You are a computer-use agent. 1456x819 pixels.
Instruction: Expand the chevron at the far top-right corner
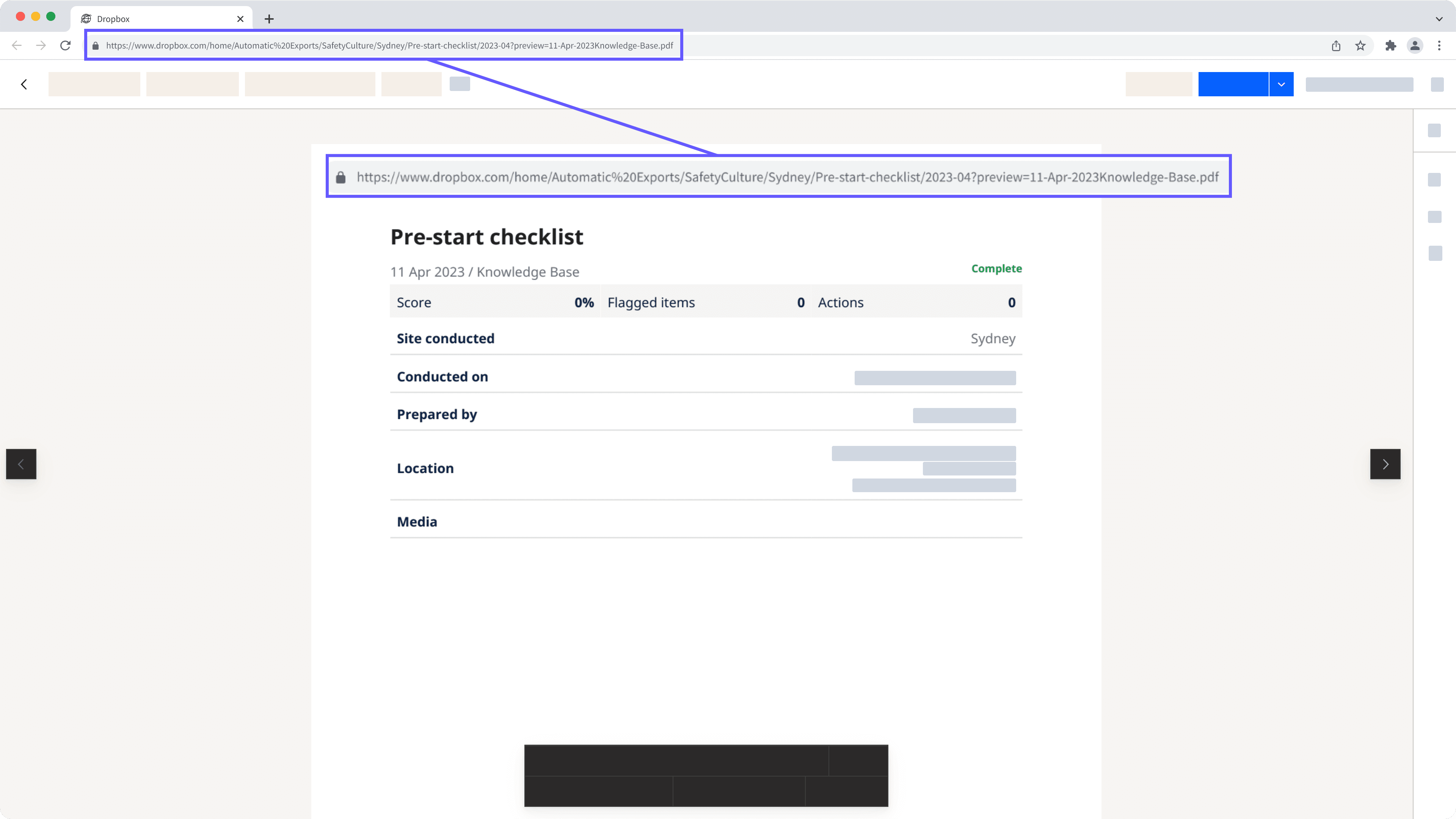[x=1439, y=18]
